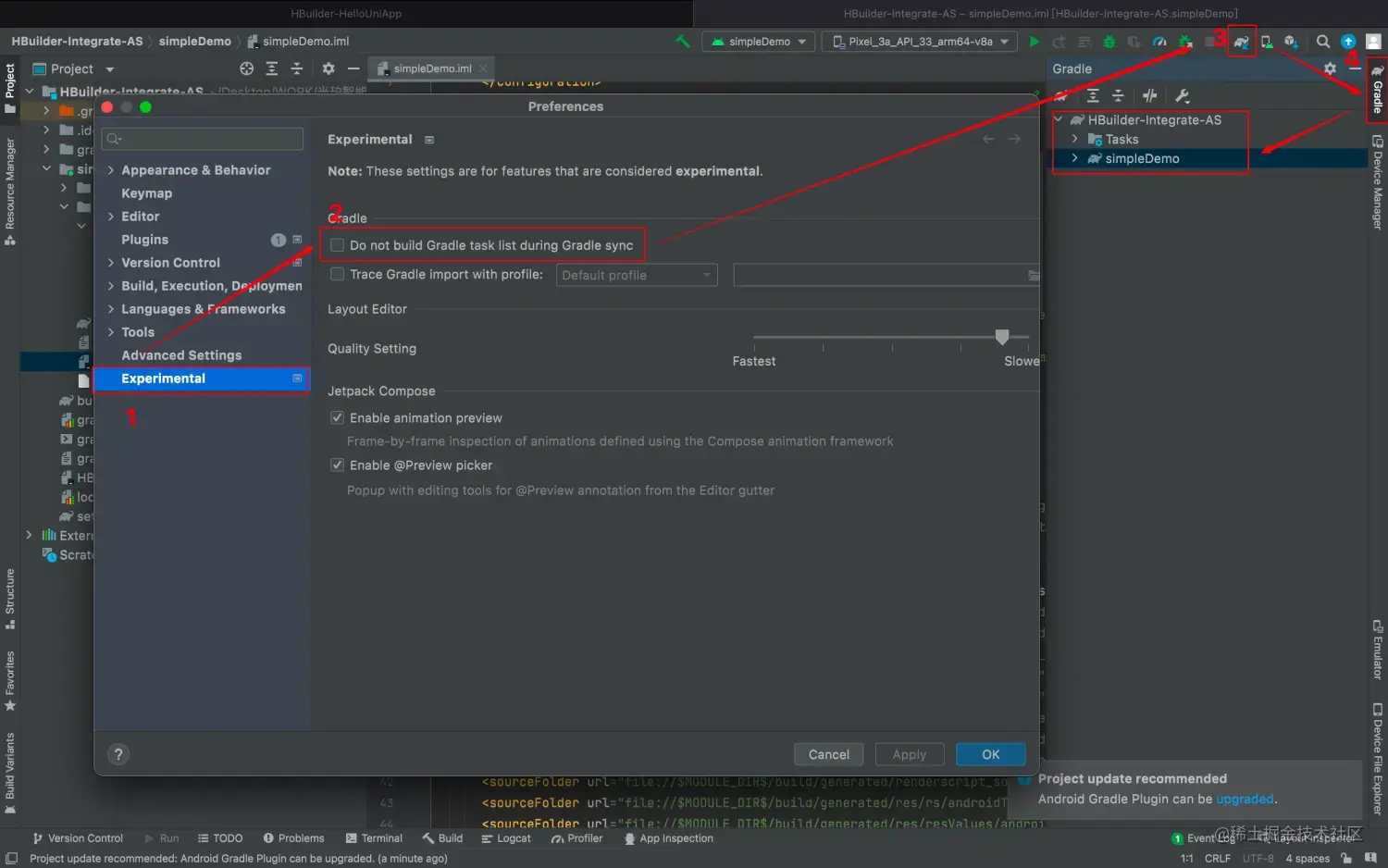Open the Gradle panel settings gear
The height and width of the screenshot is (868, 1388).
pos(1330,68)
